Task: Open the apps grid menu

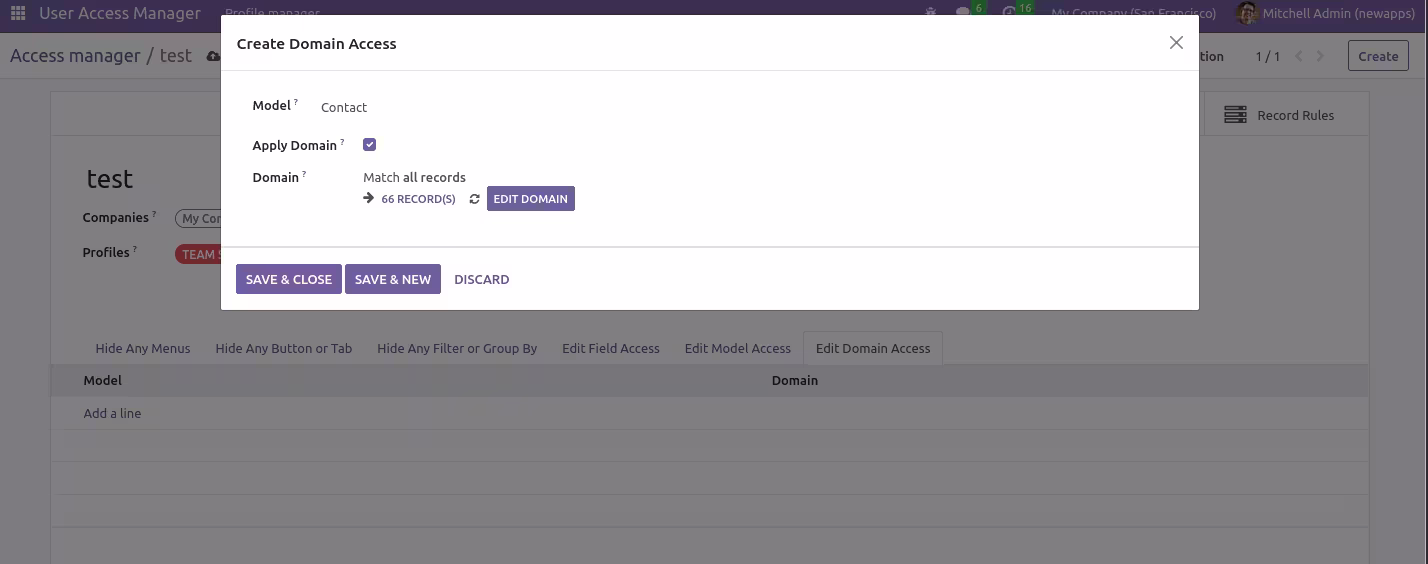Action: [x=17, y=14]
